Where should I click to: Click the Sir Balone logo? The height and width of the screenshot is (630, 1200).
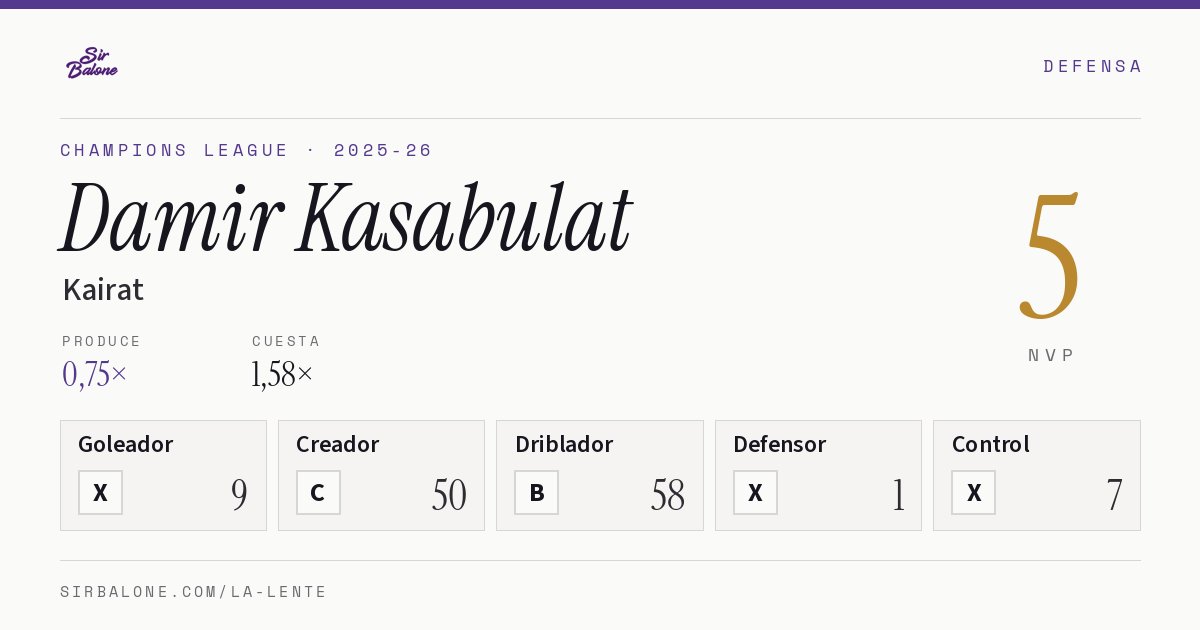92,63
